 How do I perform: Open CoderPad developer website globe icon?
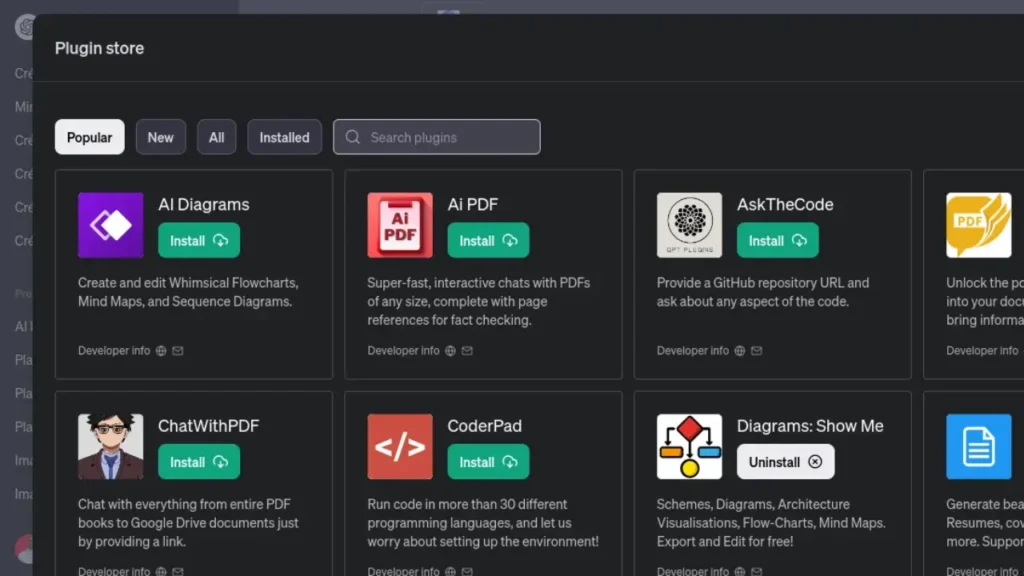point(450,571)
